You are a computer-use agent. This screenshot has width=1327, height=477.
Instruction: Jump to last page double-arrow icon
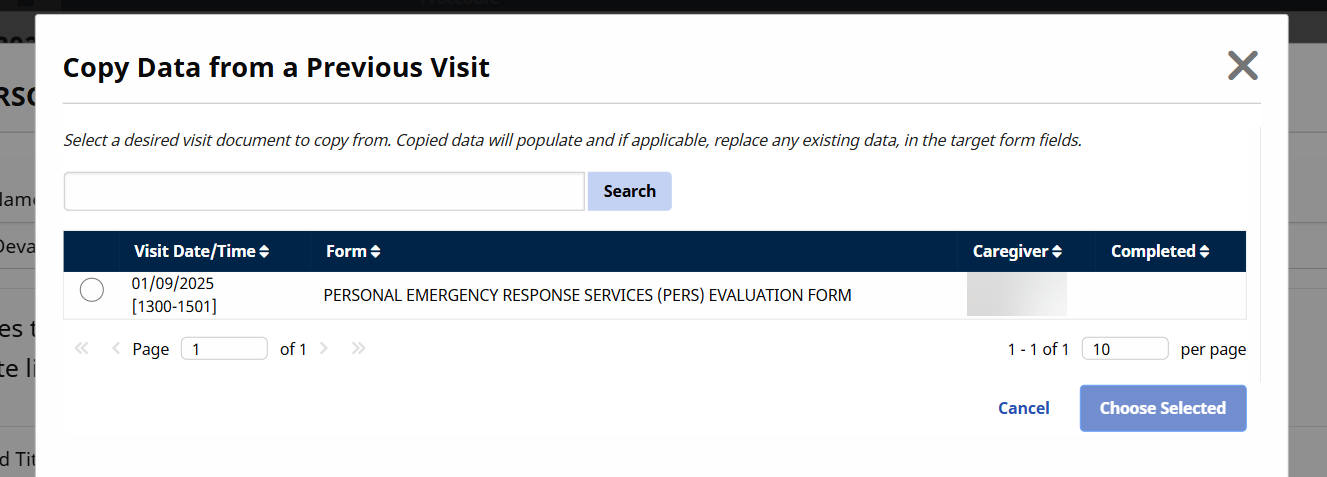pyautogui.click(x=358, y=349)
